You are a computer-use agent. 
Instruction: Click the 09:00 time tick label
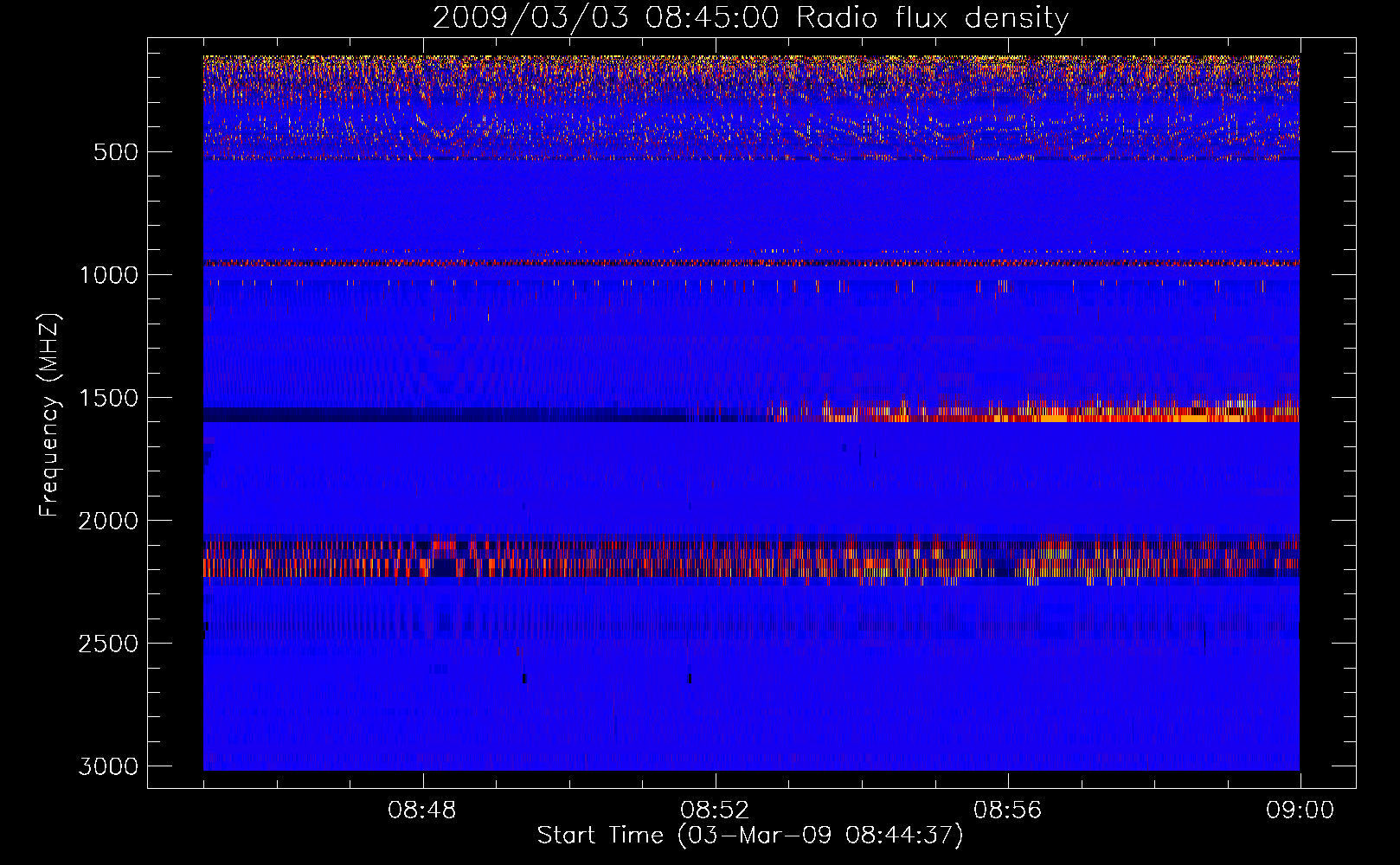(1300, 811)
